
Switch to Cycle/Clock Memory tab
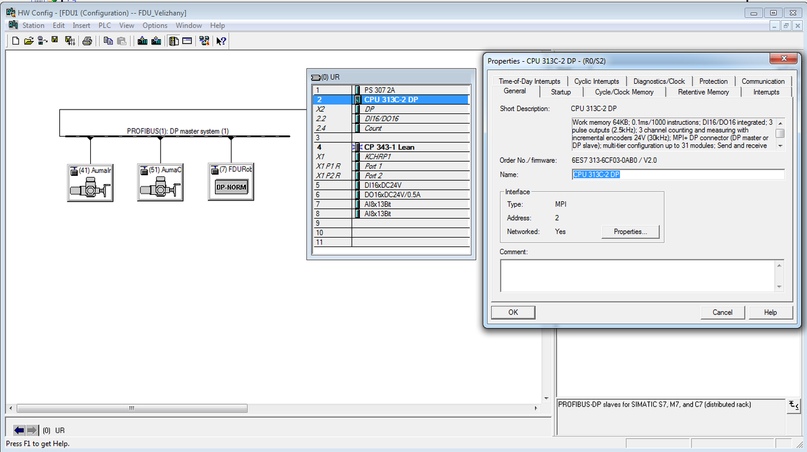coord(624,92)
